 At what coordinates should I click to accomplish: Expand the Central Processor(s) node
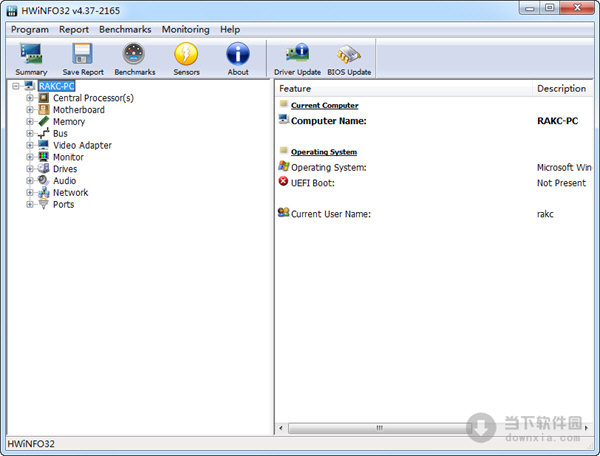click(x=29, y=98)
